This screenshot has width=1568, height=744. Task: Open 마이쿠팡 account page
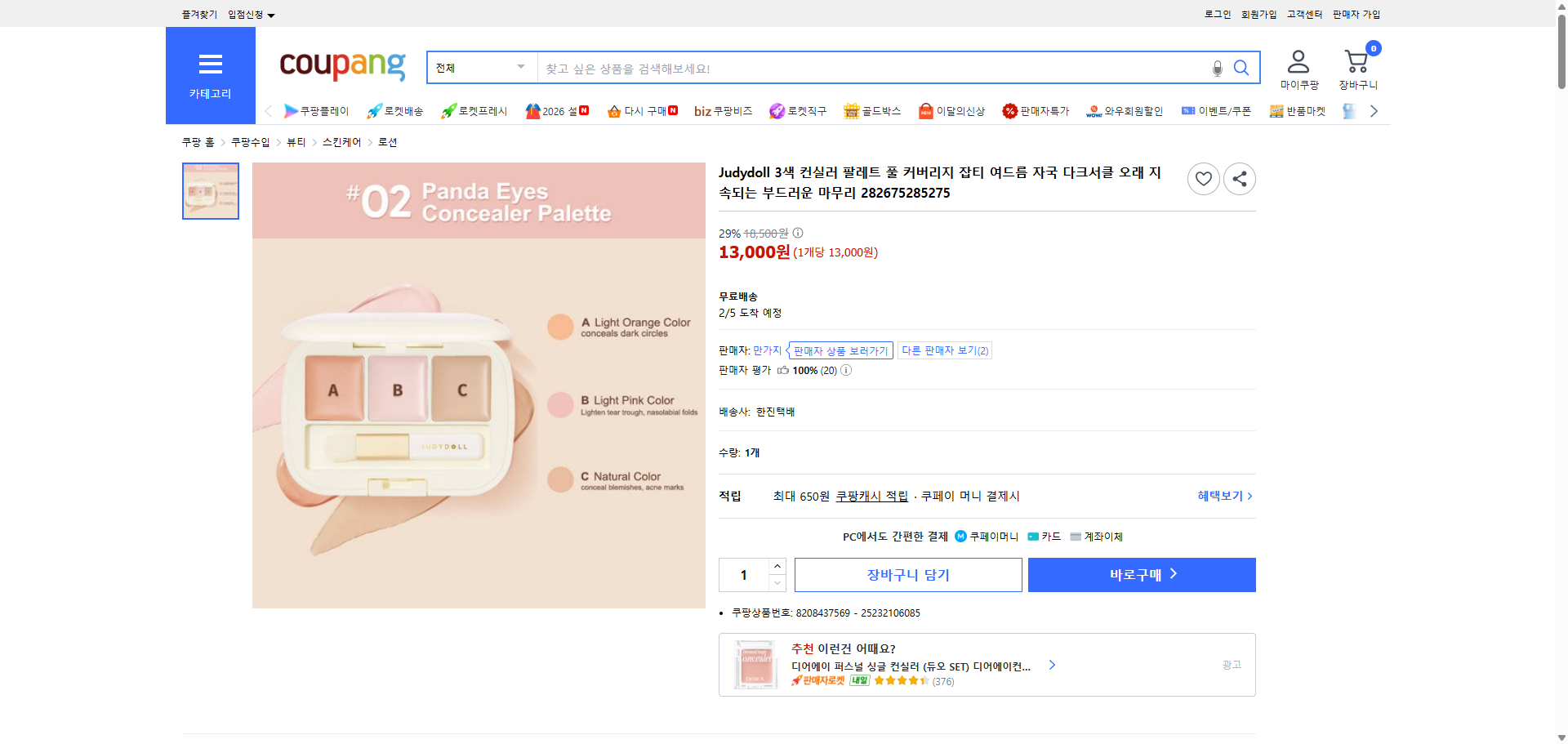[1298, 65]
